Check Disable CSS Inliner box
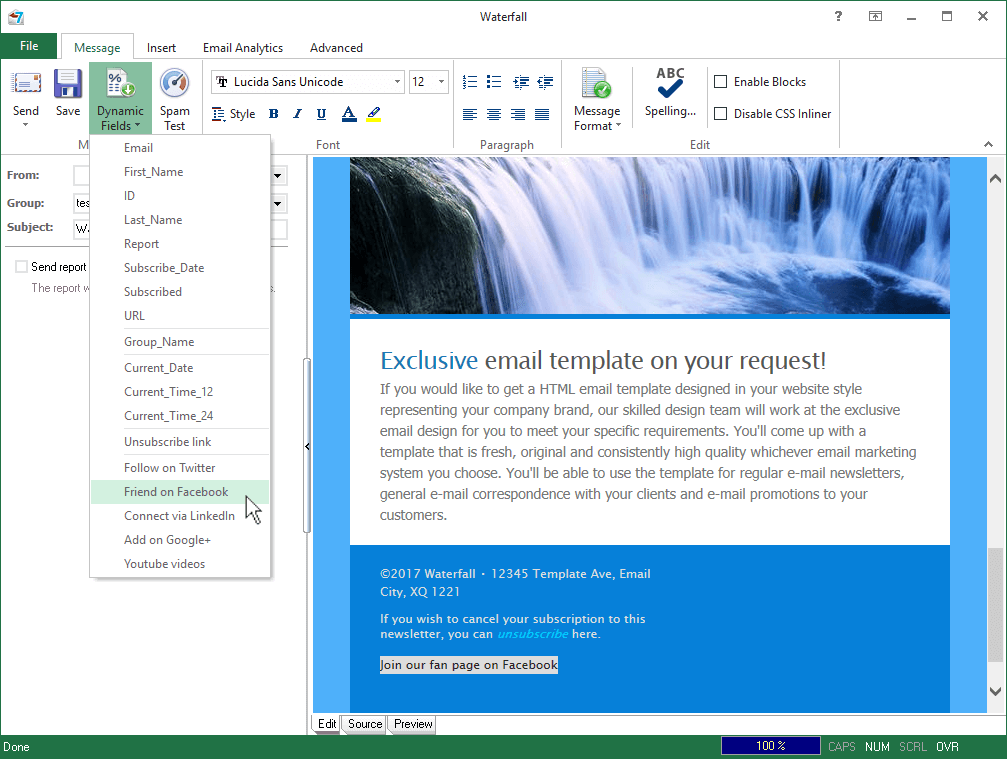The image size is (1007, 759). [721, 114]
